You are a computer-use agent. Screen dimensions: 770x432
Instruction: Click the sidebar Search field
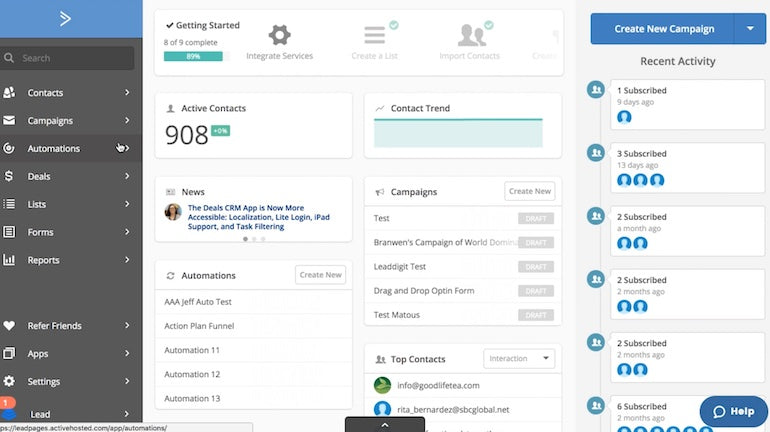tap(67, 58)
